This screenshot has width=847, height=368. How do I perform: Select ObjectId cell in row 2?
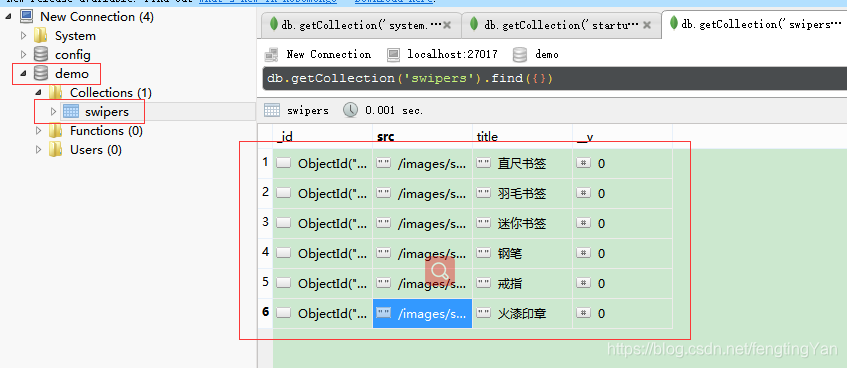322,193
